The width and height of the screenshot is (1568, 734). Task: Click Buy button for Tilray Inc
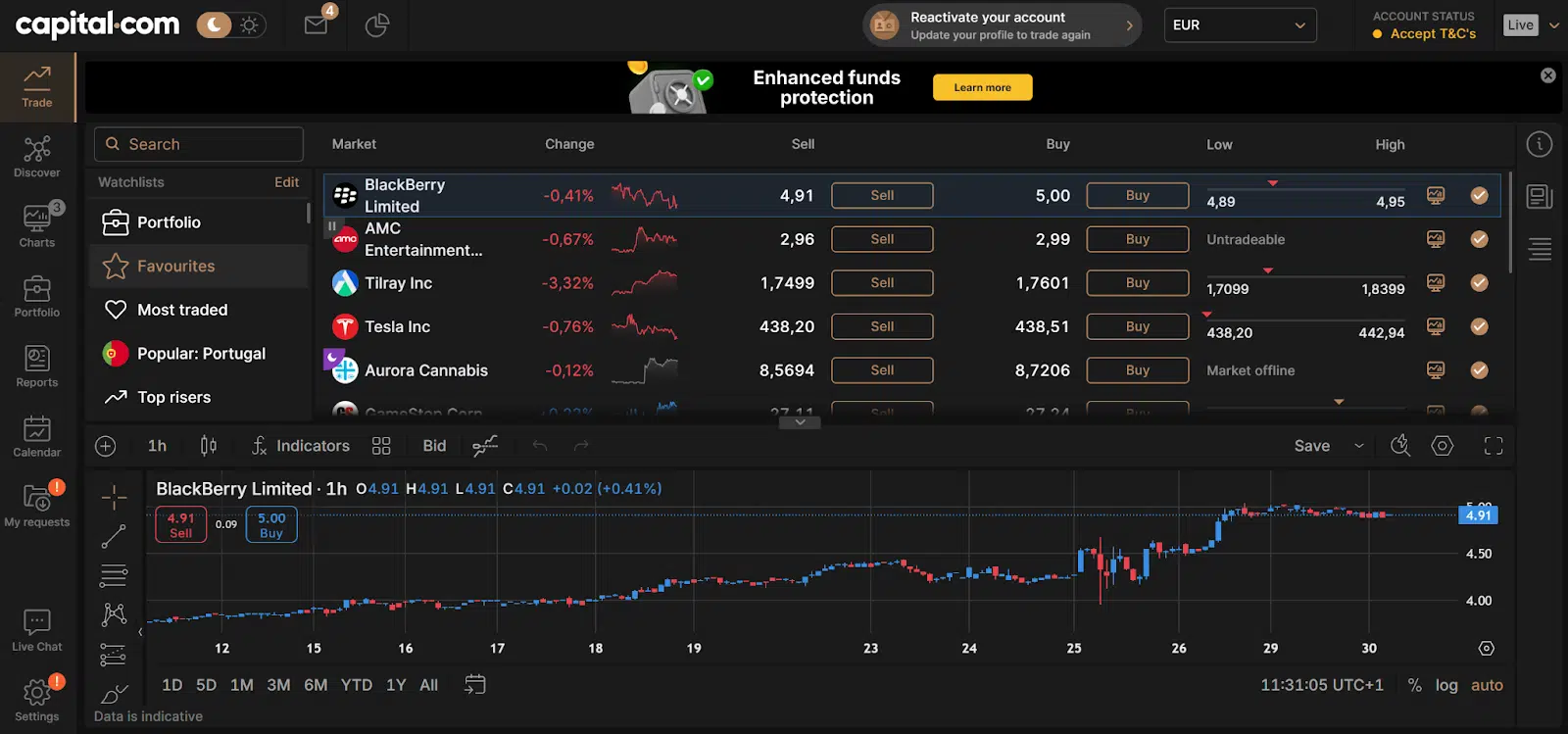point(1137,283)
